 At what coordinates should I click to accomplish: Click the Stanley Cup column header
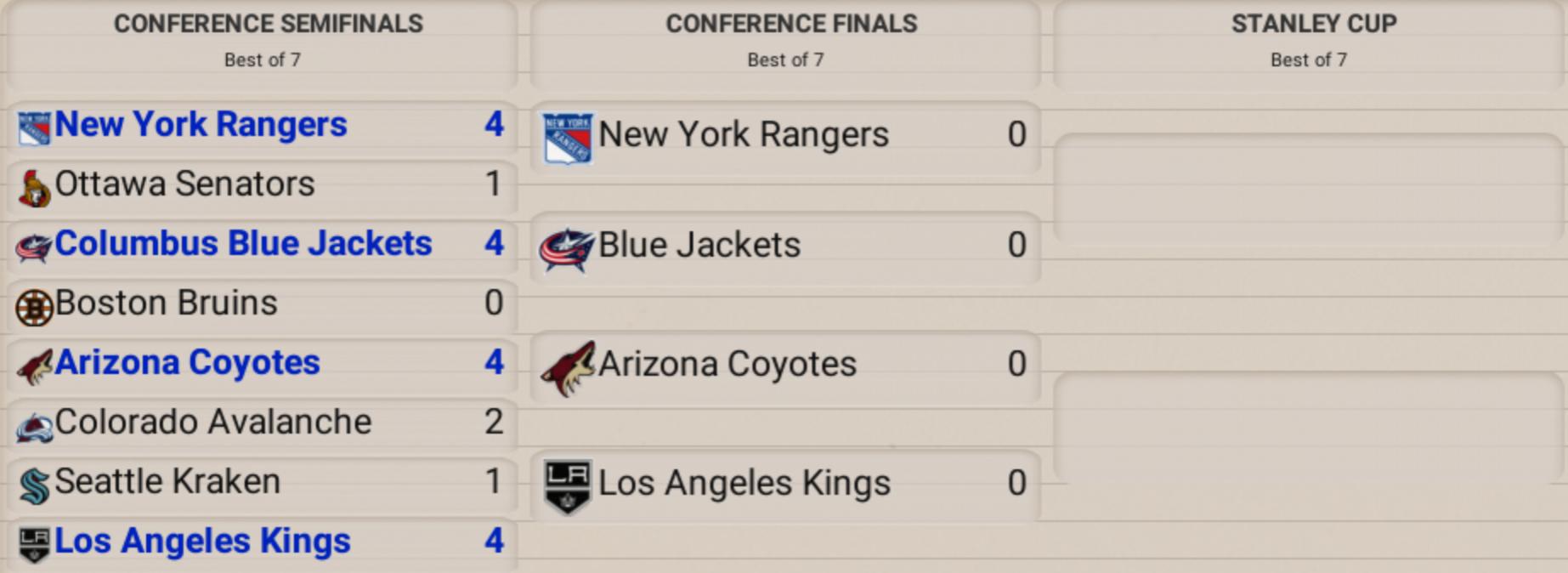point(1313,24)
